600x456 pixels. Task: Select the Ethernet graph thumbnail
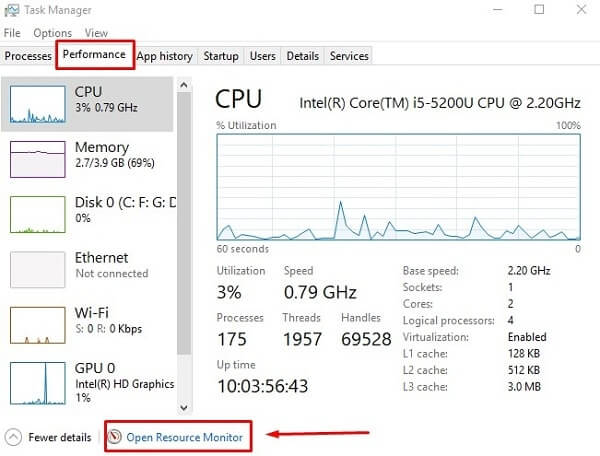tap(38, 269)
